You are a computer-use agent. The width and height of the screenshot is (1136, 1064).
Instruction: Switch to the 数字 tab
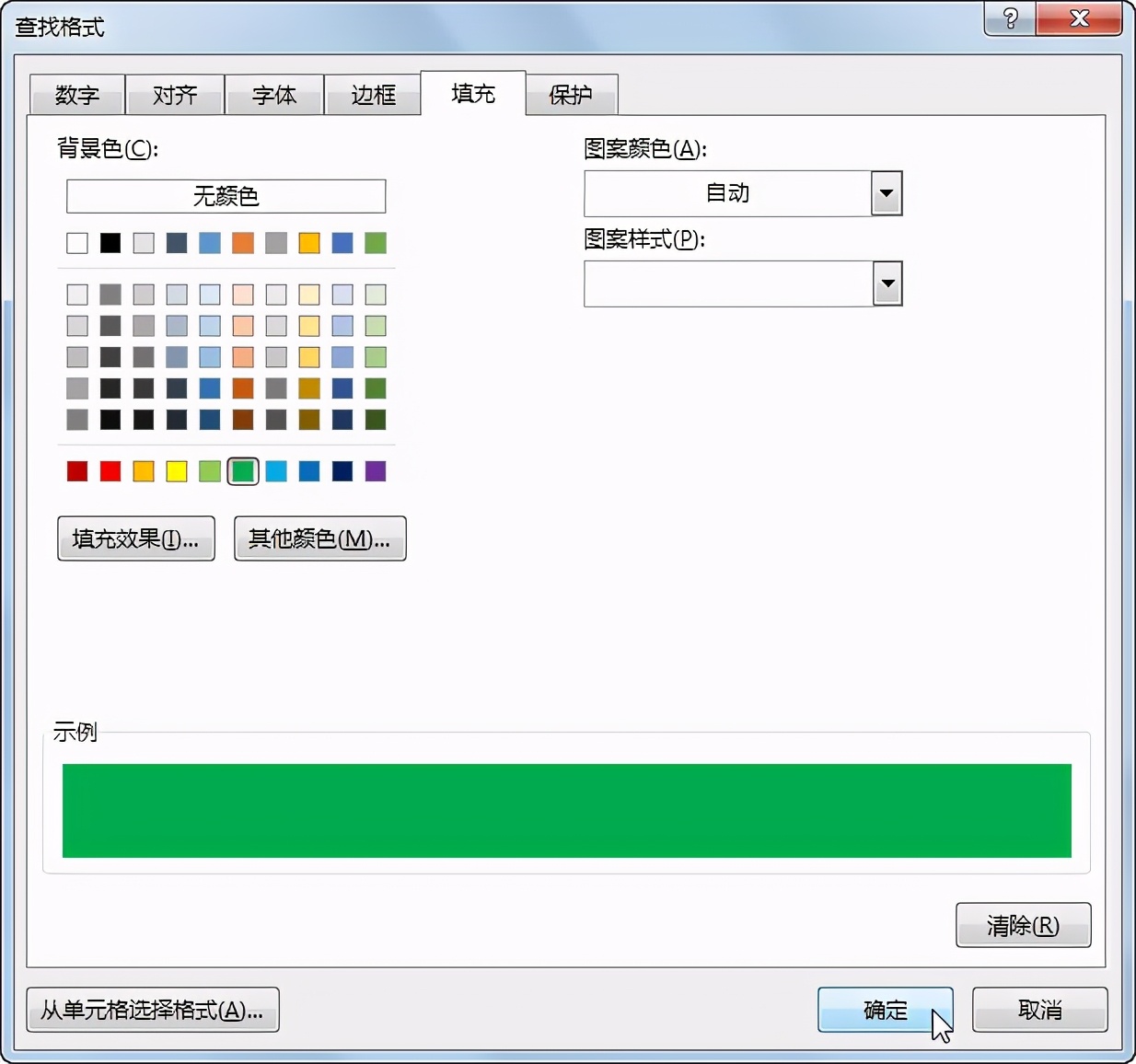77,93
